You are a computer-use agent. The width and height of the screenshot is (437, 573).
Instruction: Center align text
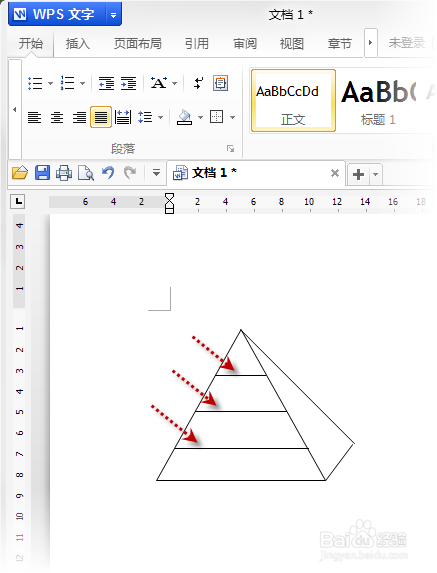pos(57,117)
